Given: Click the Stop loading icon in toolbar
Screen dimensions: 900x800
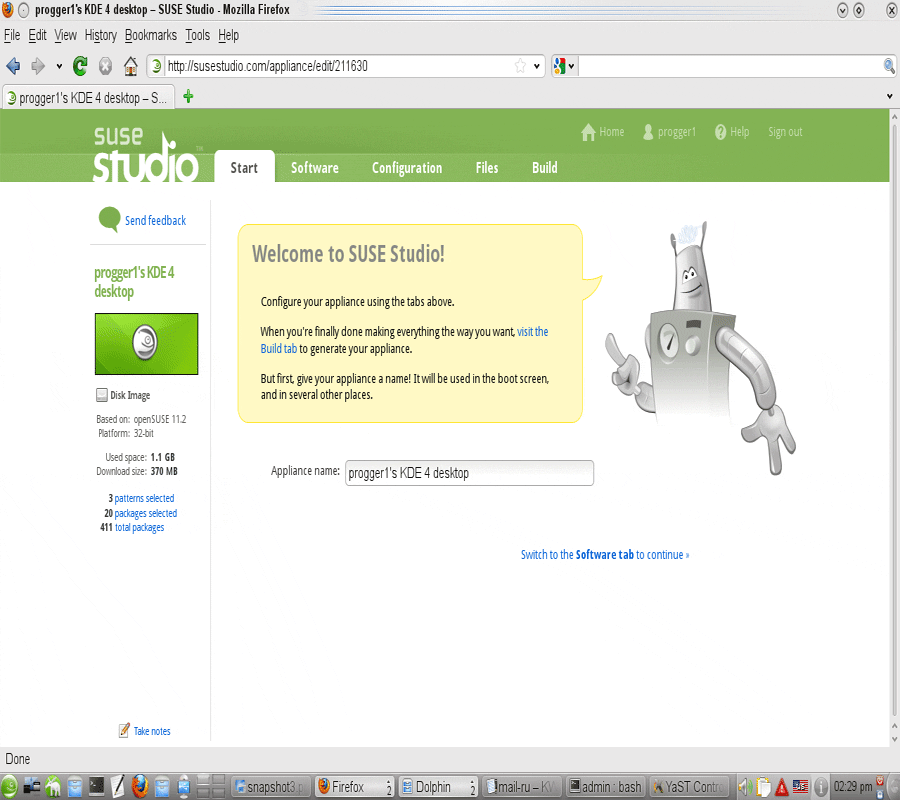Looking at the screenshot, I should (105, 67).
